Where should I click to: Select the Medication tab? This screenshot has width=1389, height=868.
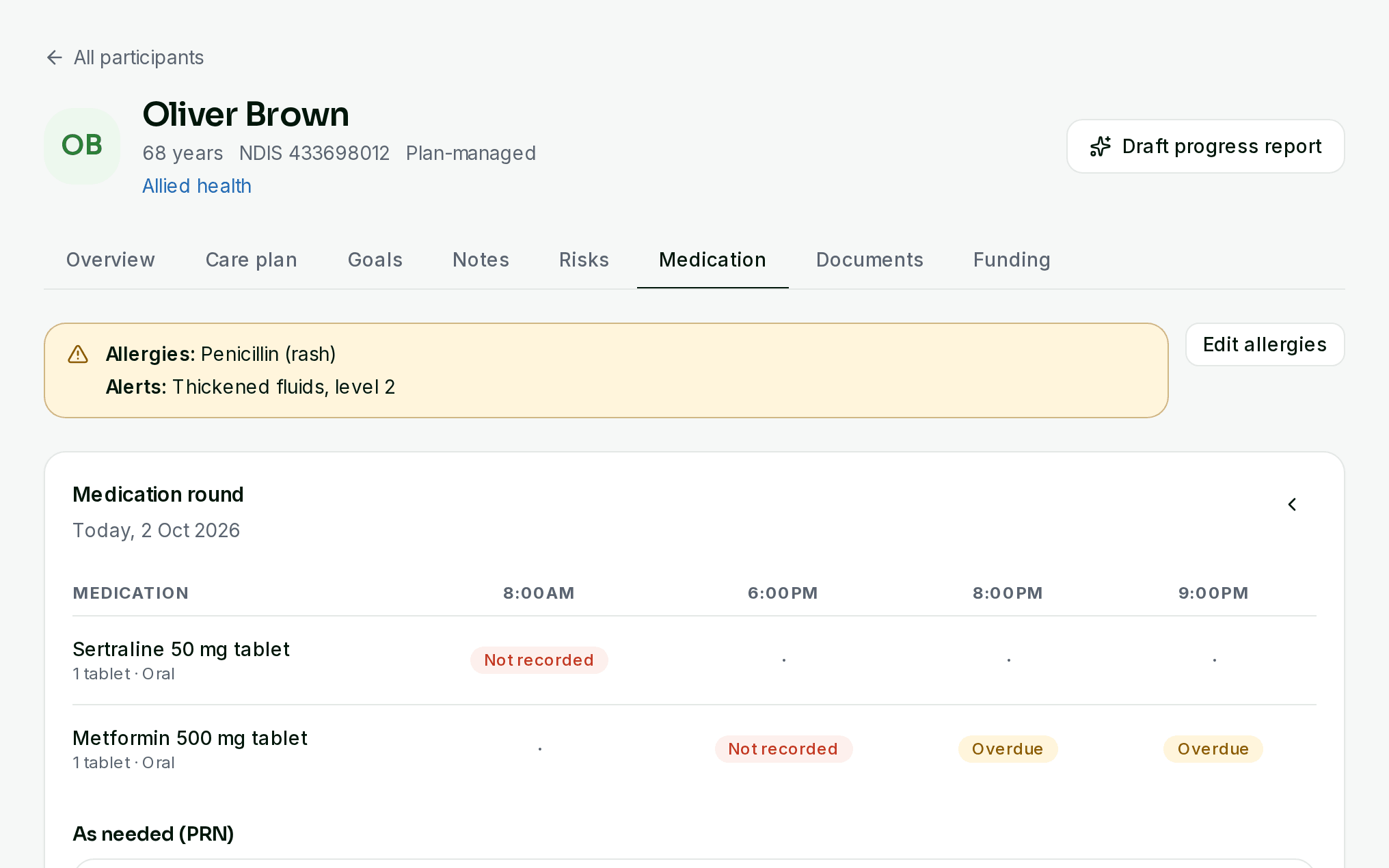click(713, 260)
